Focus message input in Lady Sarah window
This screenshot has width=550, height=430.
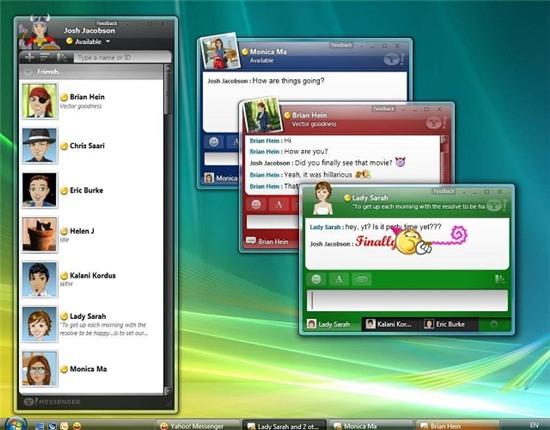407,301
